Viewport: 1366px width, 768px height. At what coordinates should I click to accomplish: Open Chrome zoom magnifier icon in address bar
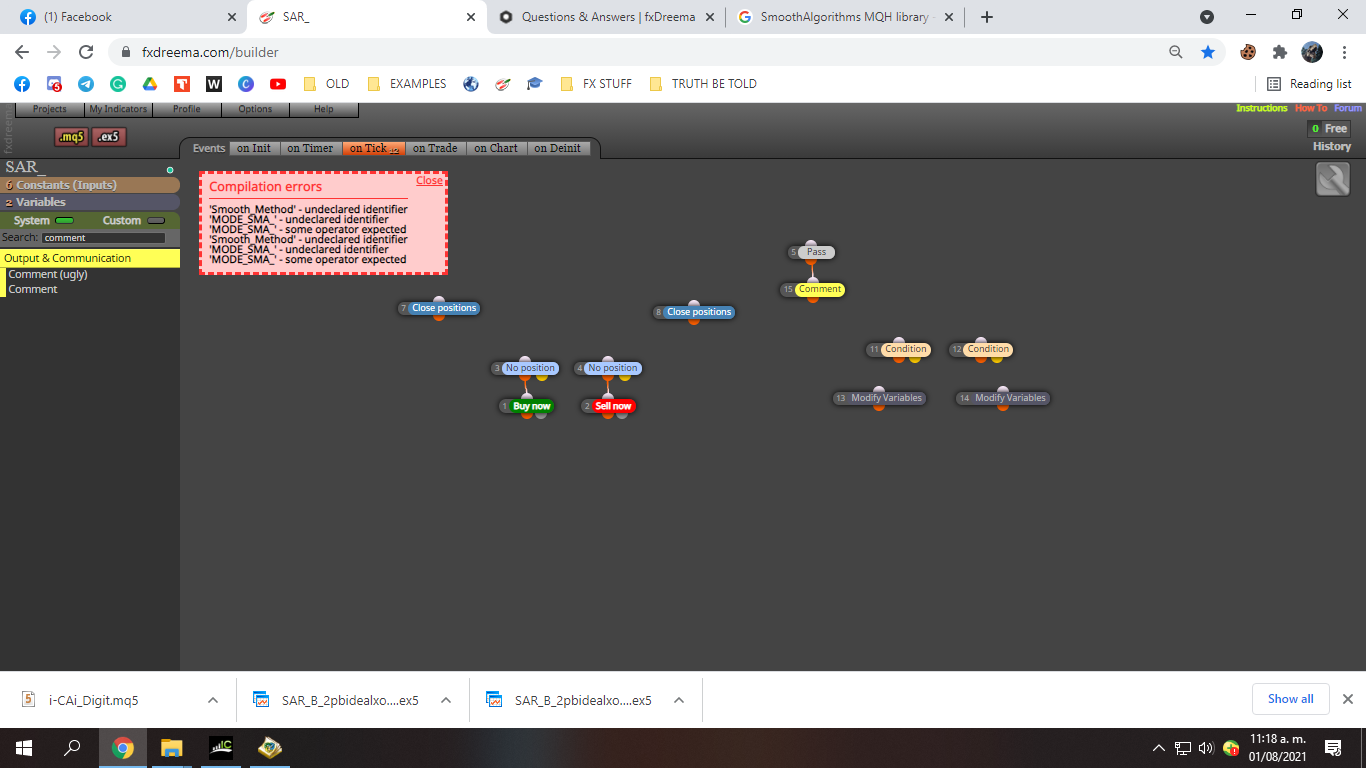pos(1176,52)
